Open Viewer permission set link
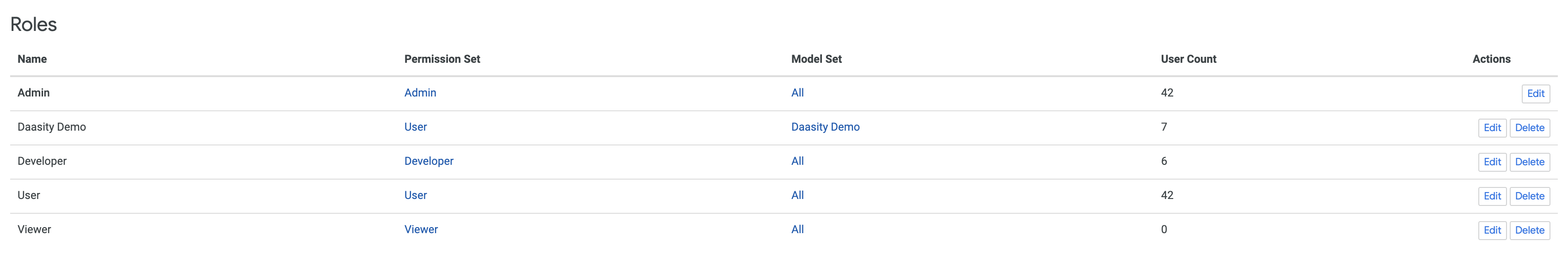This screenshot has height=253, width=1568. [x=421, y=229]
